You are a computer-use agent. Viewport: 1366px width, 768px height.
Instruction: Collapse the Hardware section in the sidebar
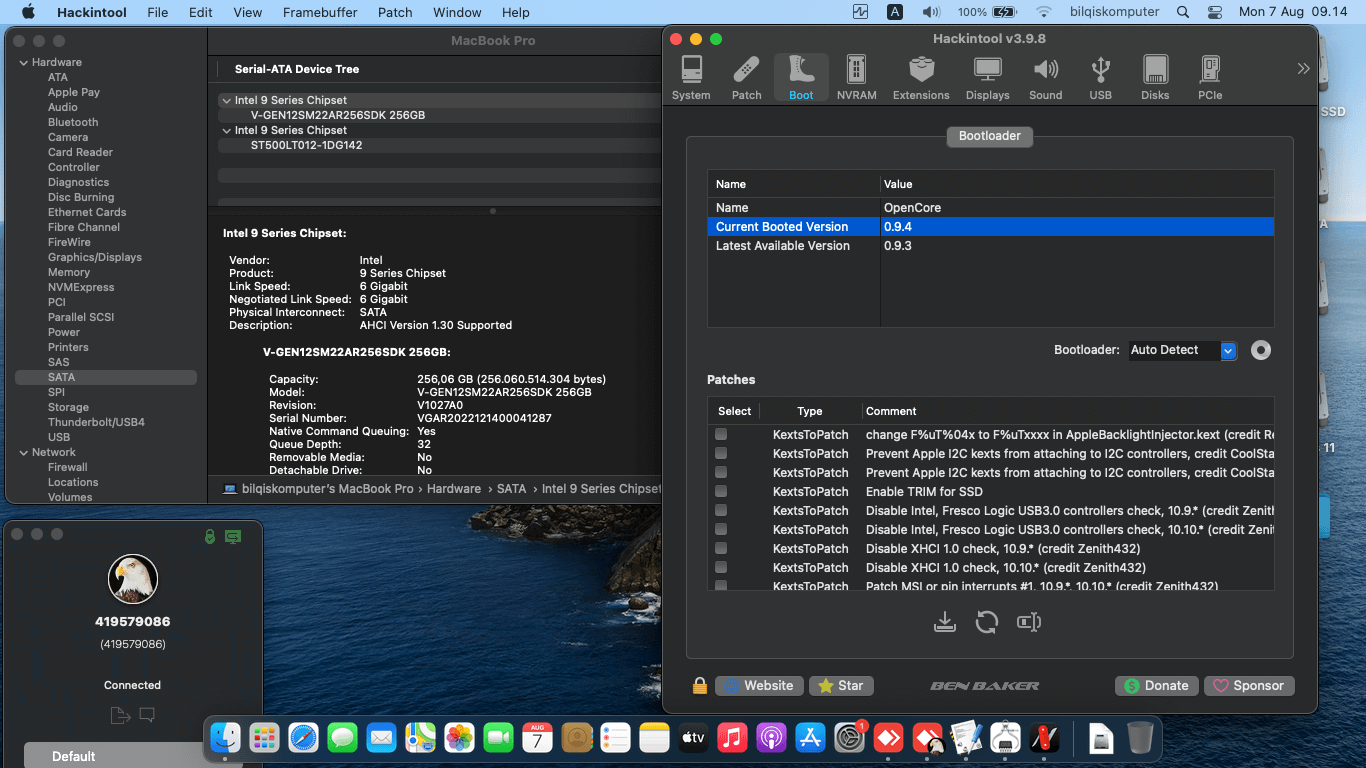coord(24,63)
